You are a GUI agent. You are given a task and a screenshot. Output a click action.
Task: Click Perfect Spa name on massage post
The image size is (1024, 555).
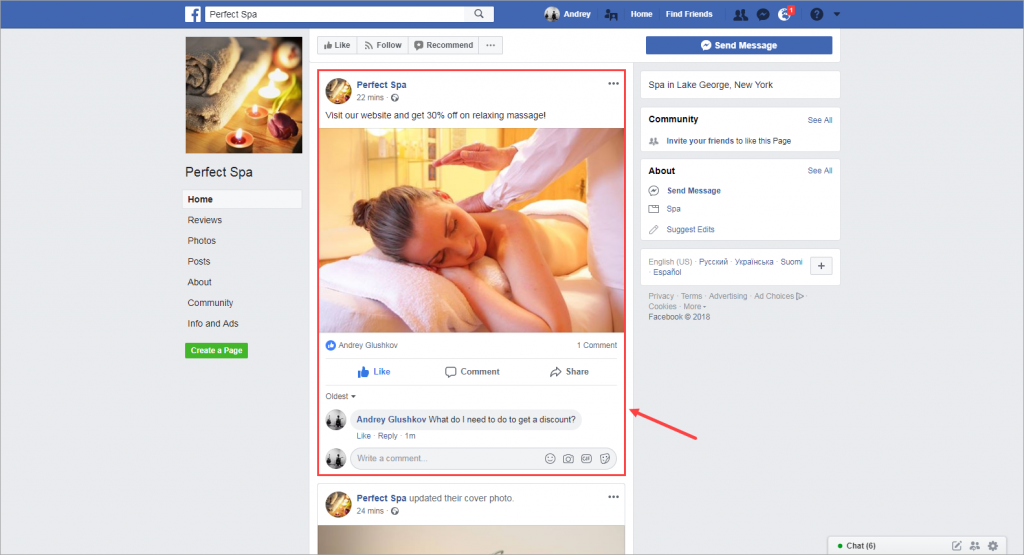click(381, 84)
